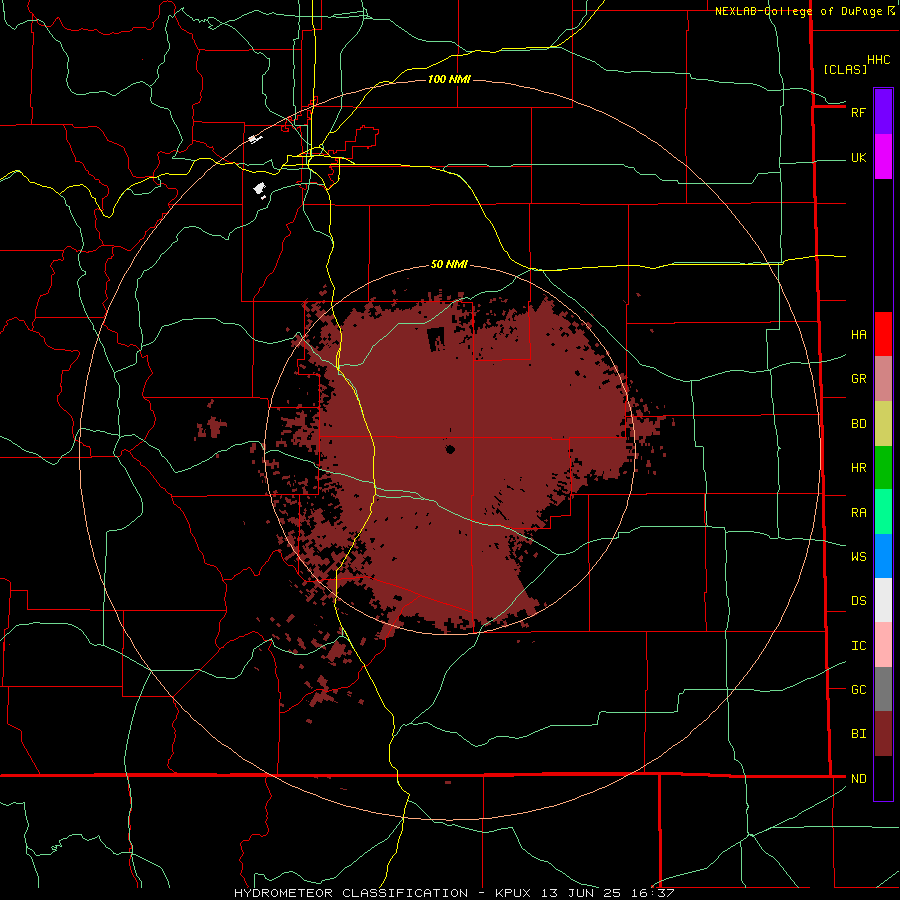Click the IC light pink legend swatch
Image resolution: width=900 pixels, height=900 pixels.
(883, 645)
